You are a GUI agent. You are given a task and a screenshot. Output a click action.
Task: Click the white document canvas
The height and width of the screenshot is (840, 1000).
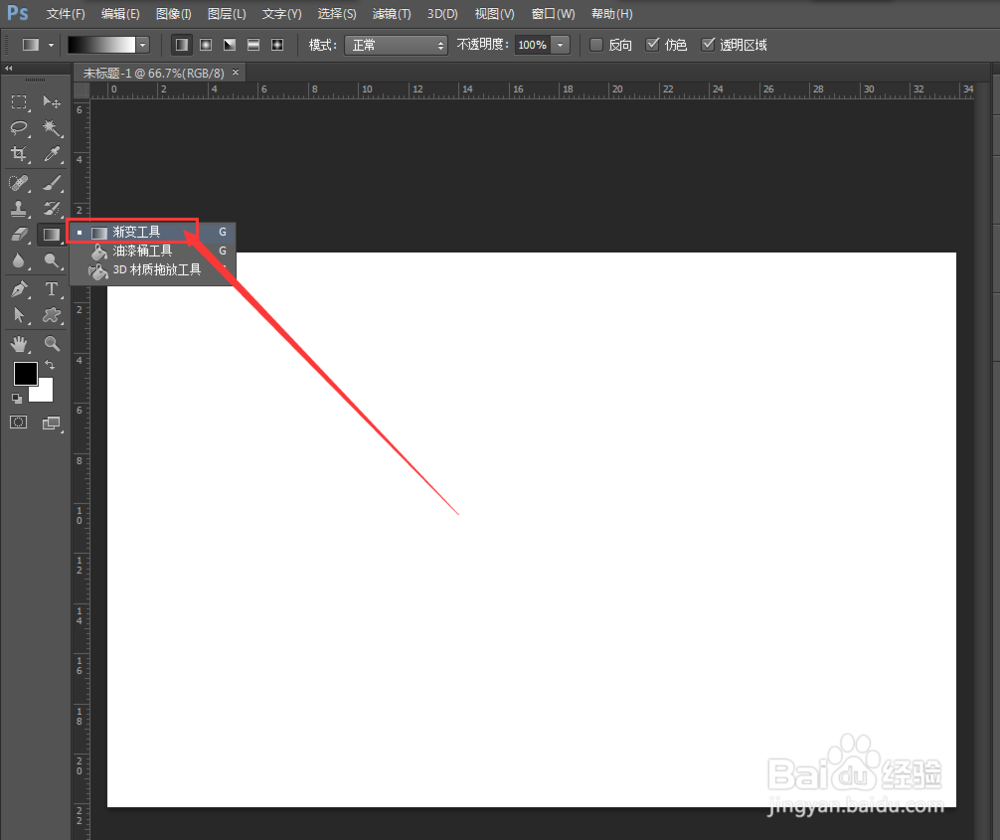[531, 529]
